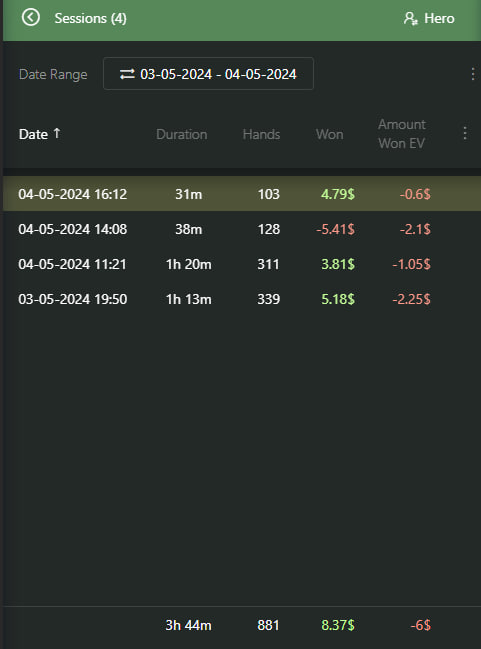Viewport: 481px width, 649px height.
Task: Open the date range picker 03-05-2024 - 04-05-2024
Action: coord(208,74)
